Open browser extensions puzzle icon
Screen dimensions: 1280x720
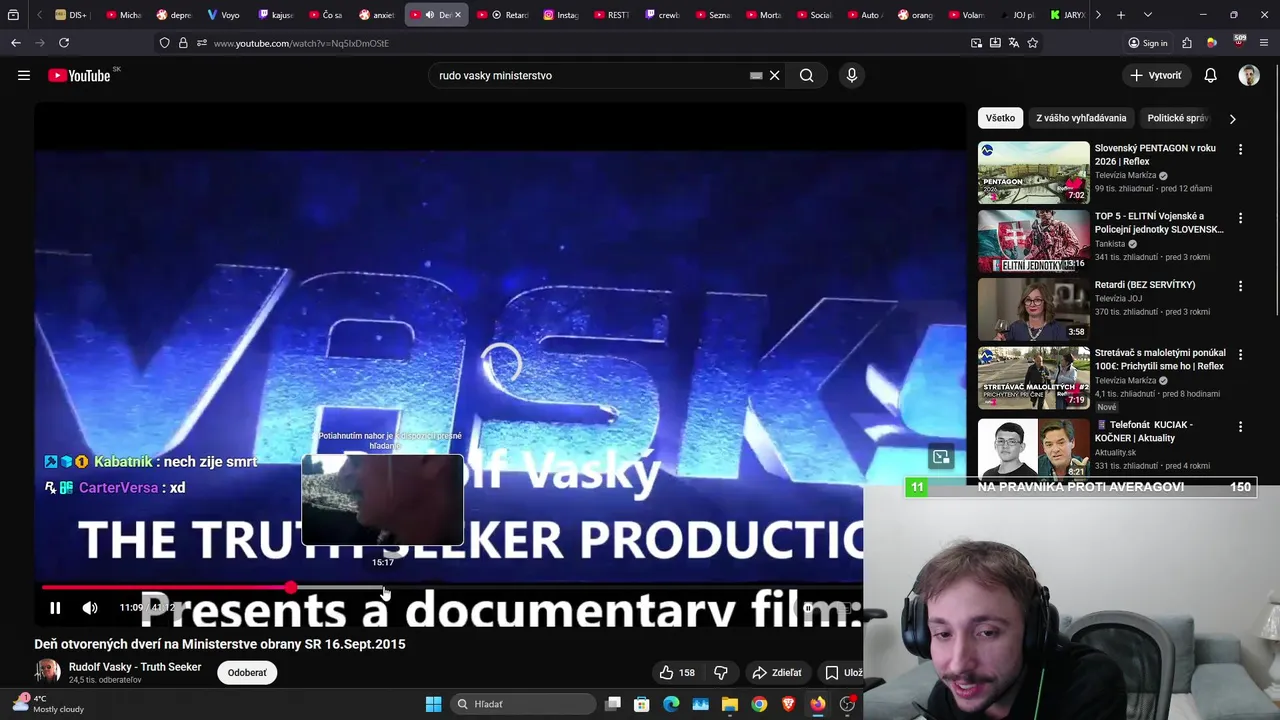pyautogui.click(x=1187, y=43)
